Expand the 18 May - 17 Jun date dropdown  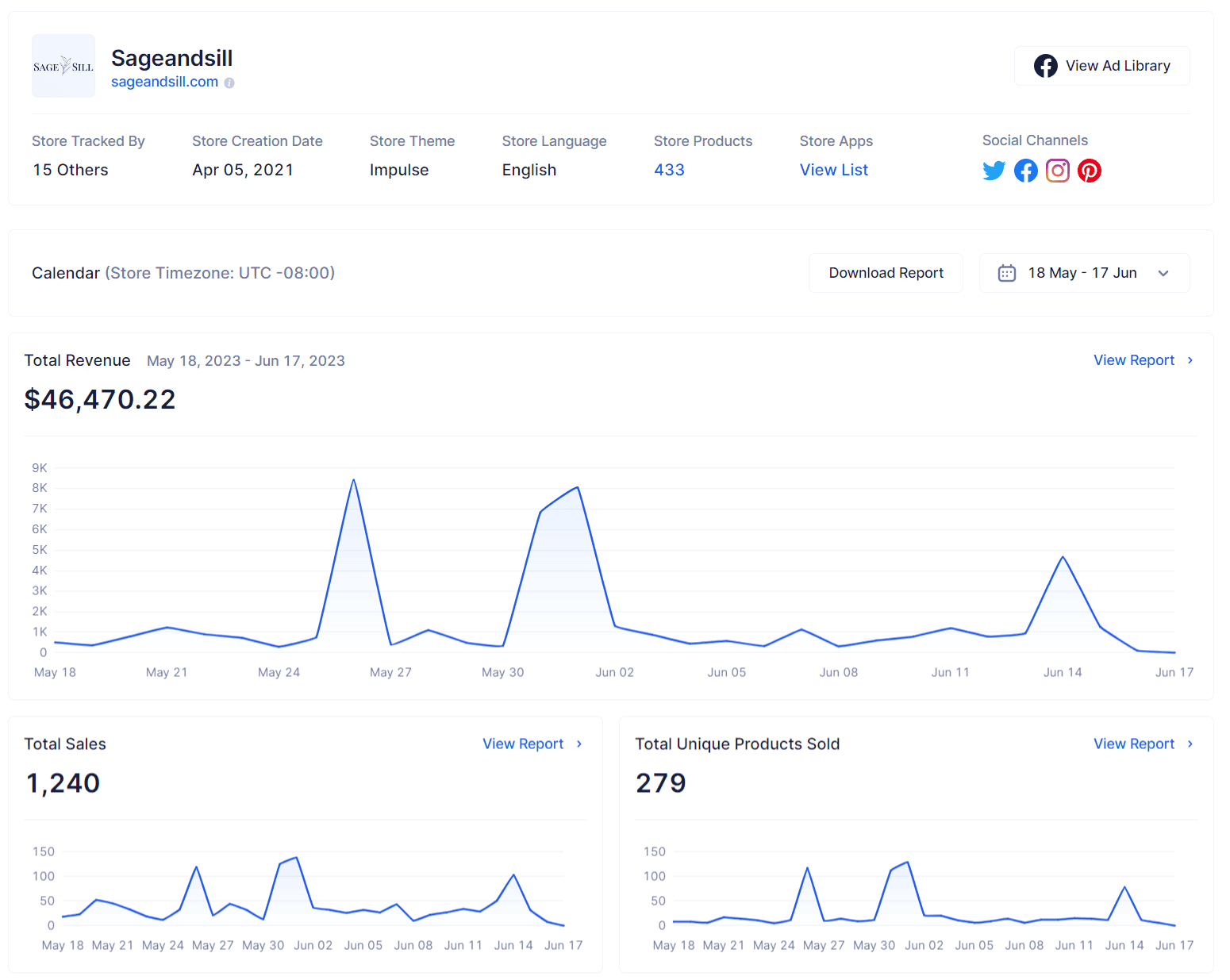click(1163, 272)
